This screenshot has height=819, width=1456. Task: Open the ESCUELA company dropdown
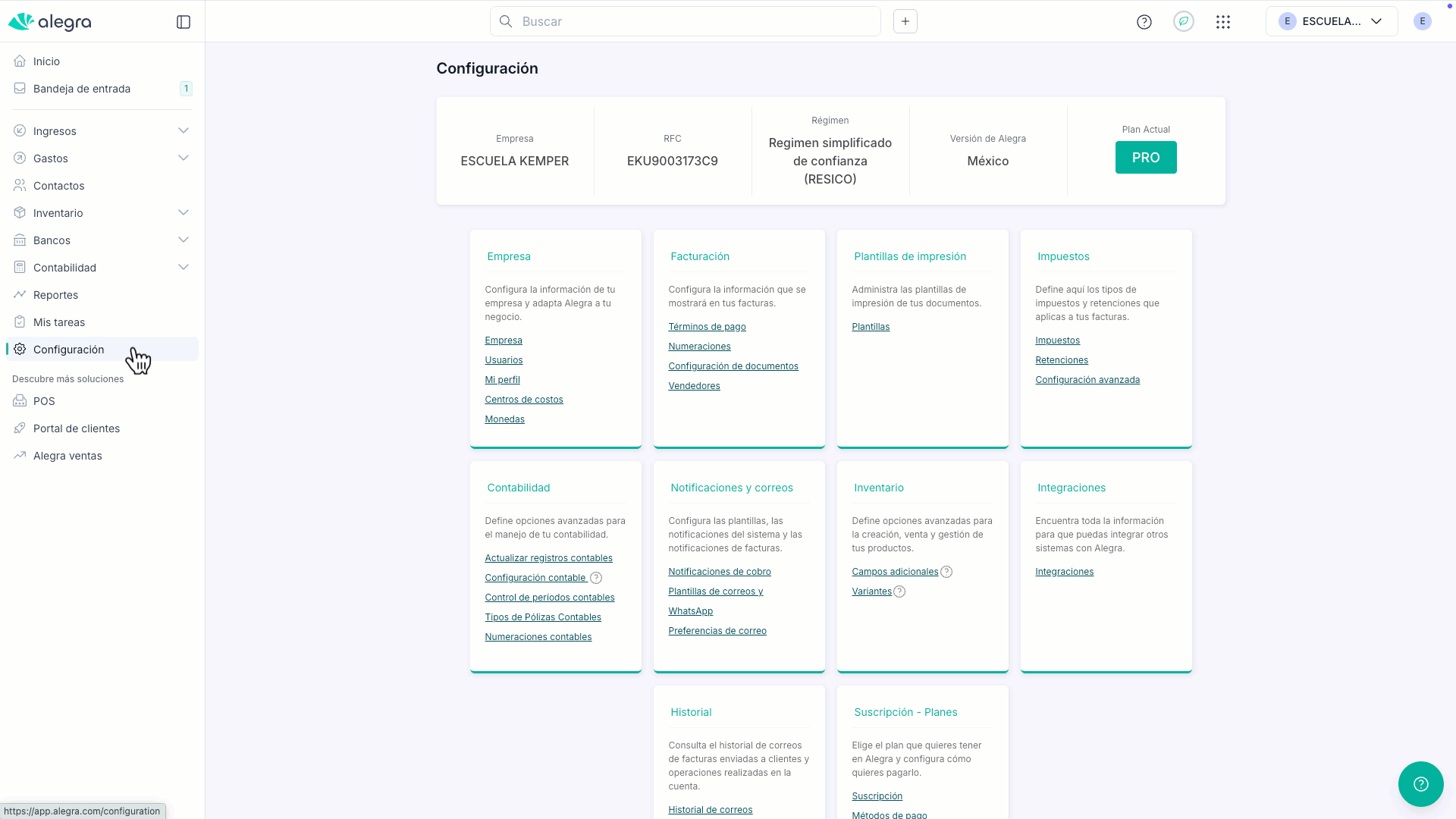1332,21
